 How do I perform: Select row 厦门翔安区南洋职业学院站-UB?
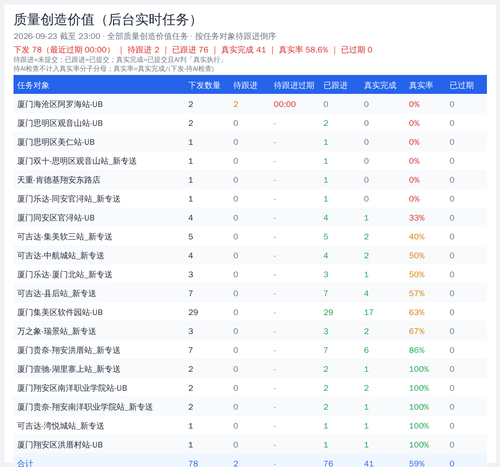[x=250, y=388]
